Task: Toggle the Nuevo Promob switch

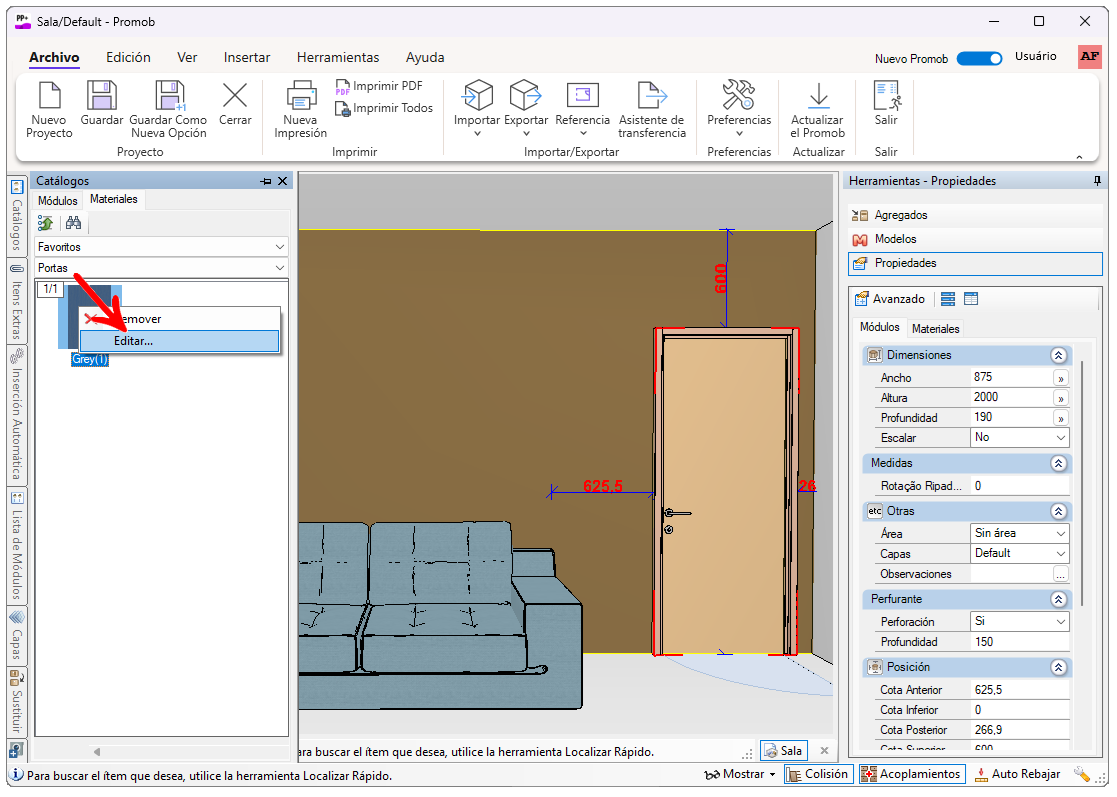Action: (x=978, y=59)
